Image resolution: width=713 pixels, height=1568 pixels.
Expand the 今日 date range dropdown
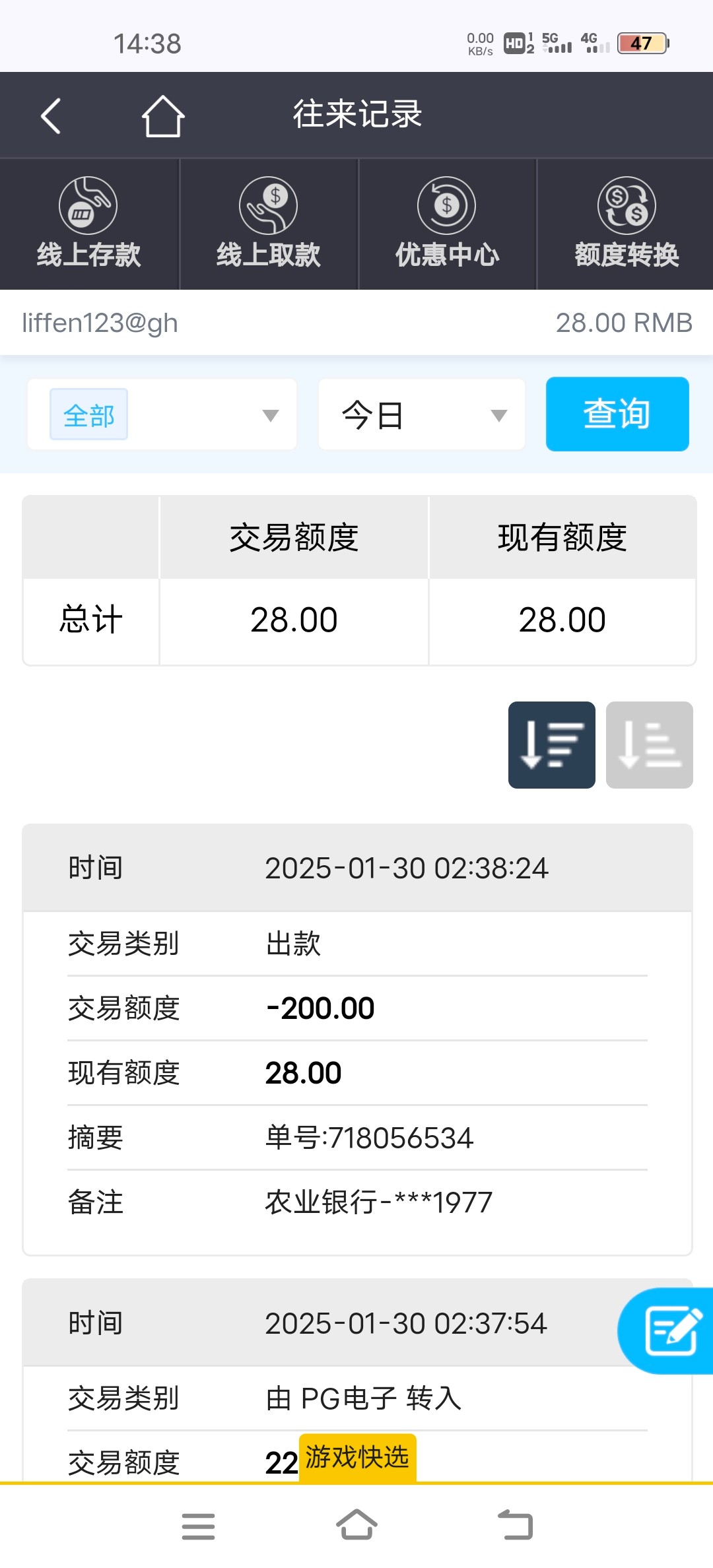(x=422, y=415)
